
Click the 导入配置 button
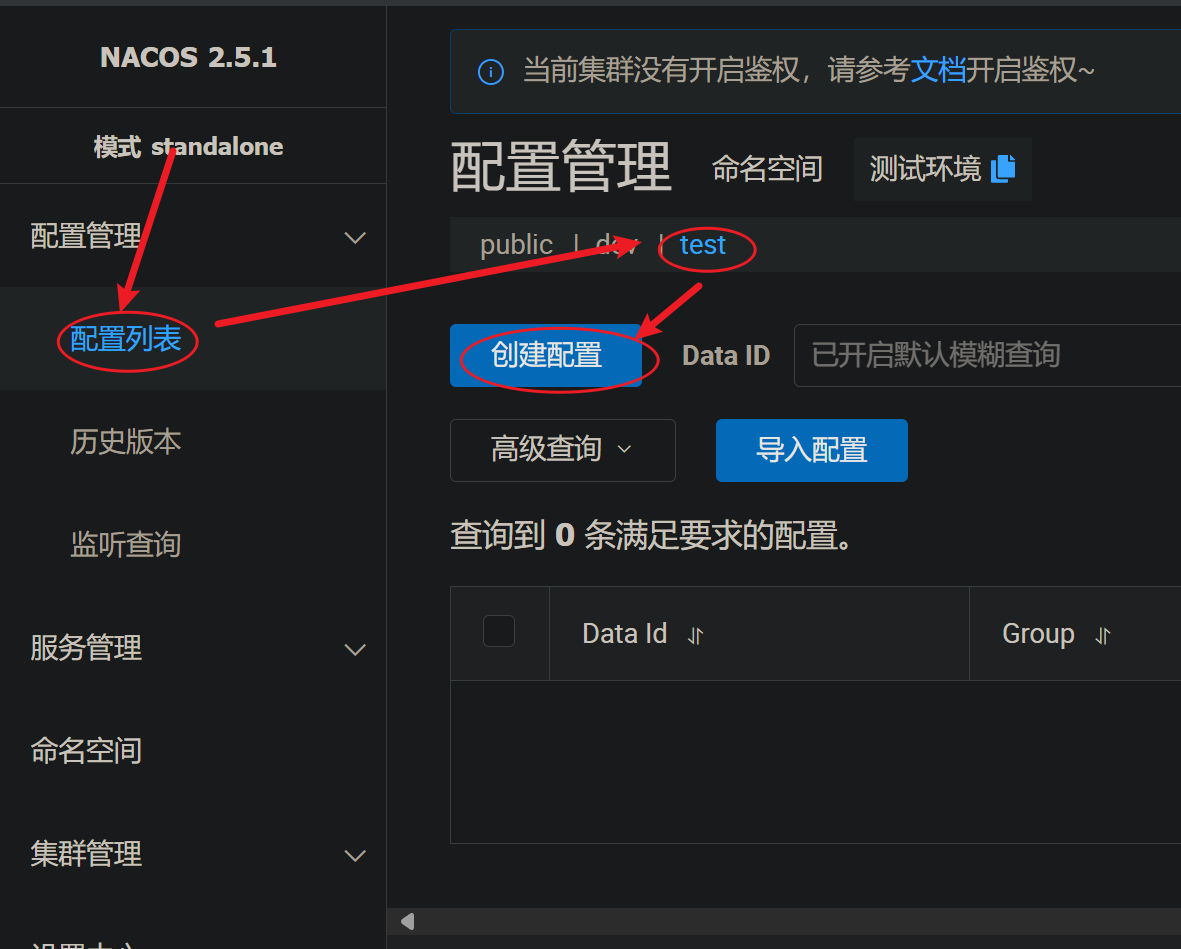[811, 450]
